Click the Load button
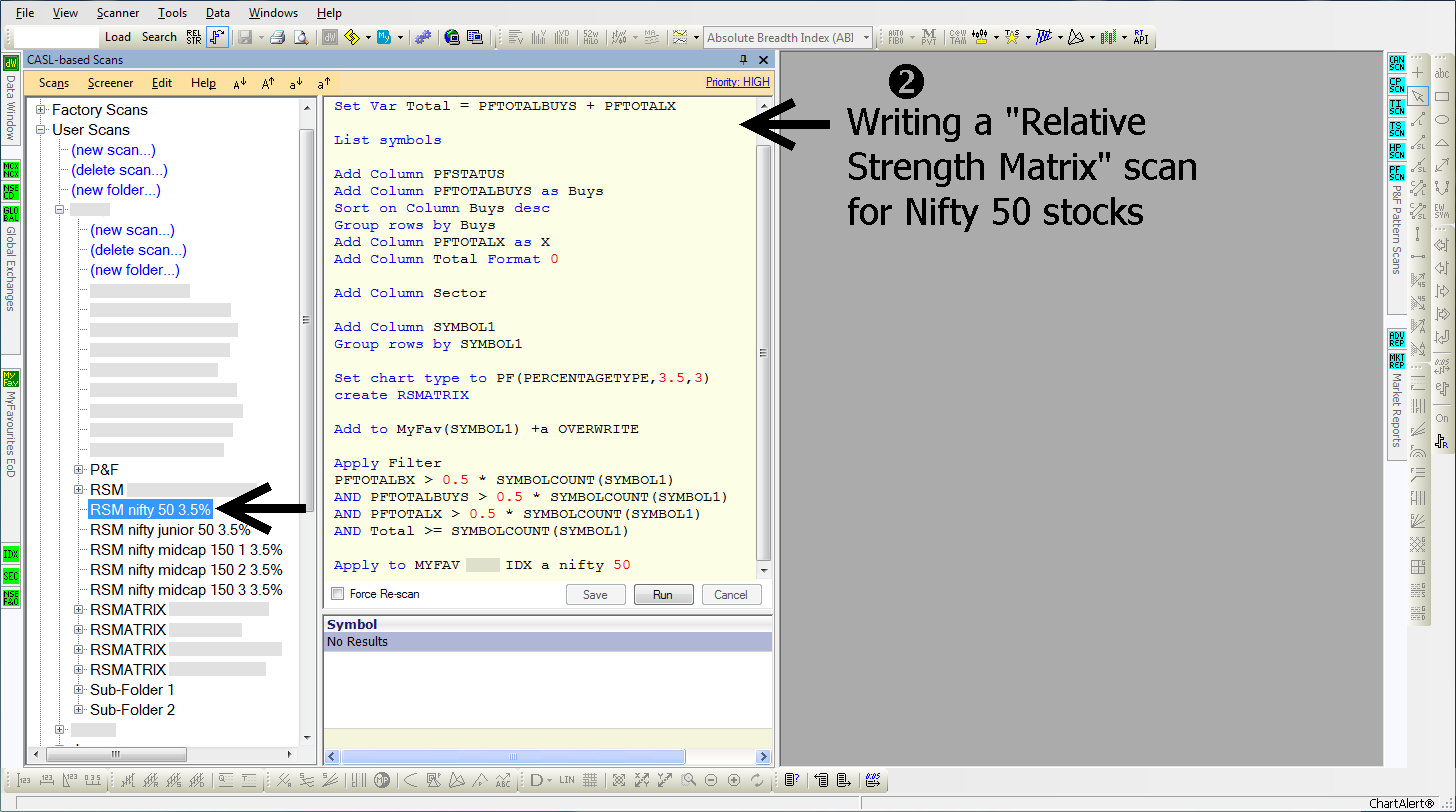This screenshot has width=1456, height=812. pos(118,37)
